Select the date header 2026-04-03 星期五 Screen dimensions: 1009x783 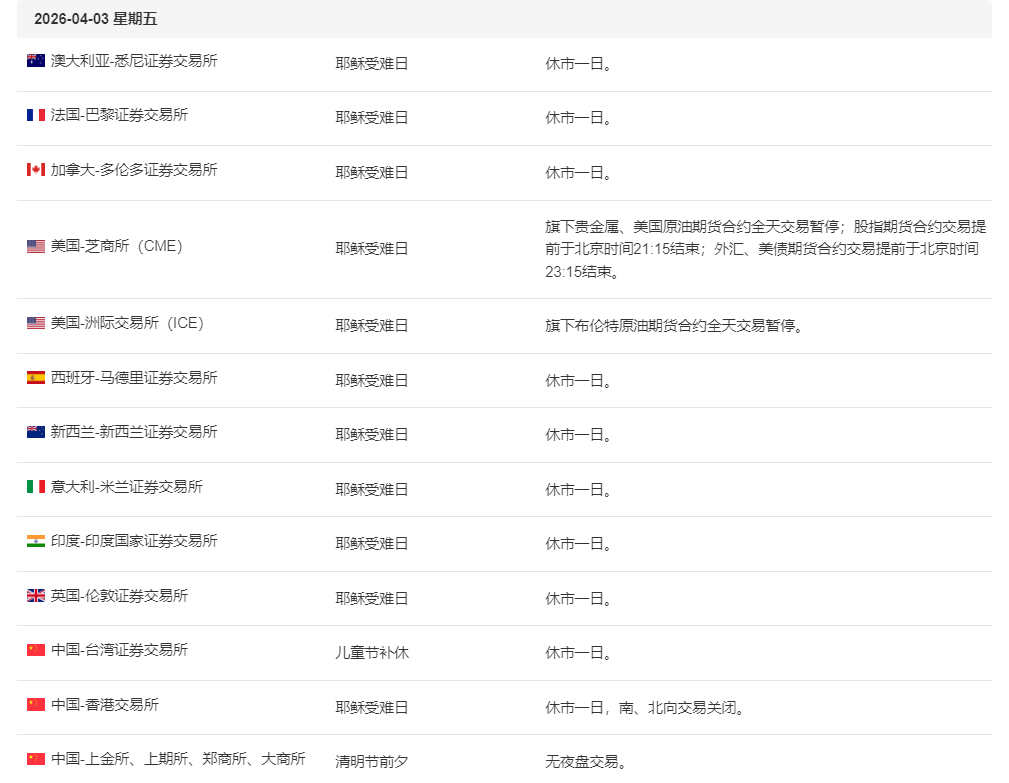click(x=96, y=19)
